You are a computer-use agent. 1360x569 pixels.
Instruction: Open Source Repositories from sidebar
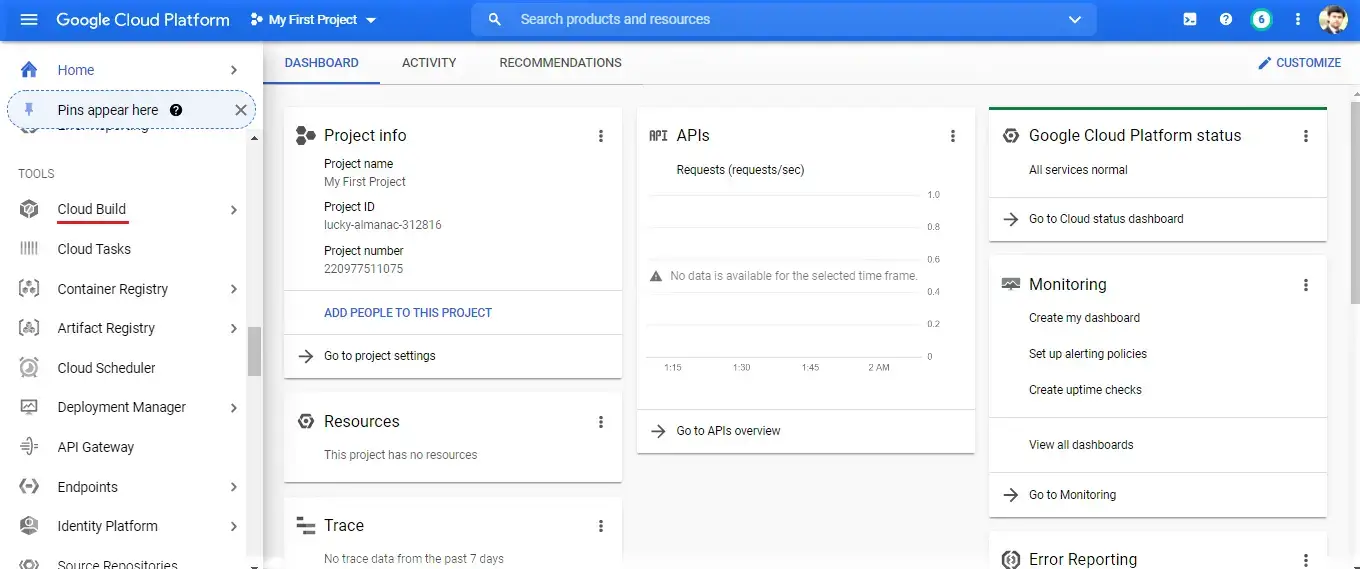[117, 564]
